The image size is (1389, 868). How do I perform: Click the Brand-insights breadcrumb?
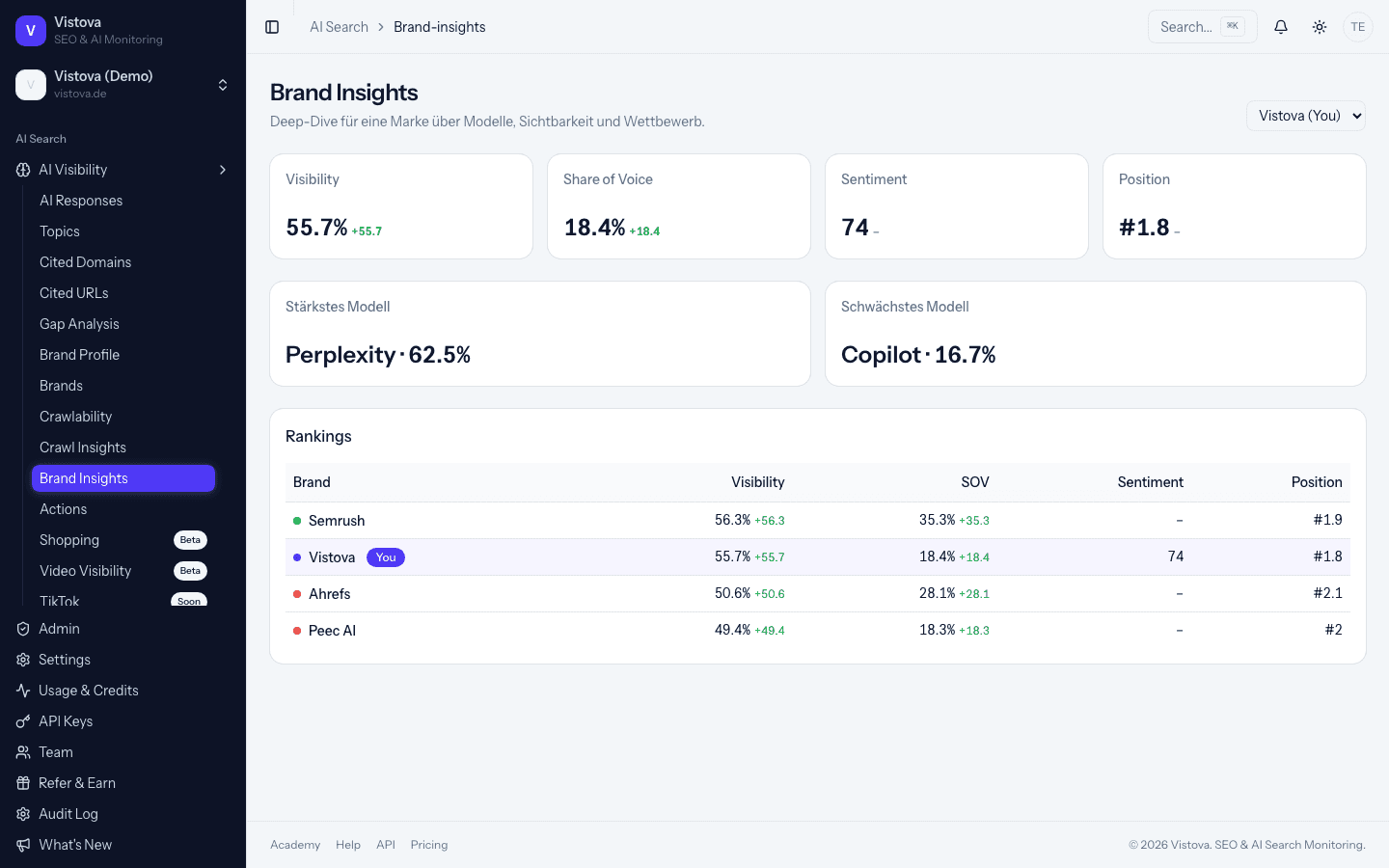click(439, 27)
